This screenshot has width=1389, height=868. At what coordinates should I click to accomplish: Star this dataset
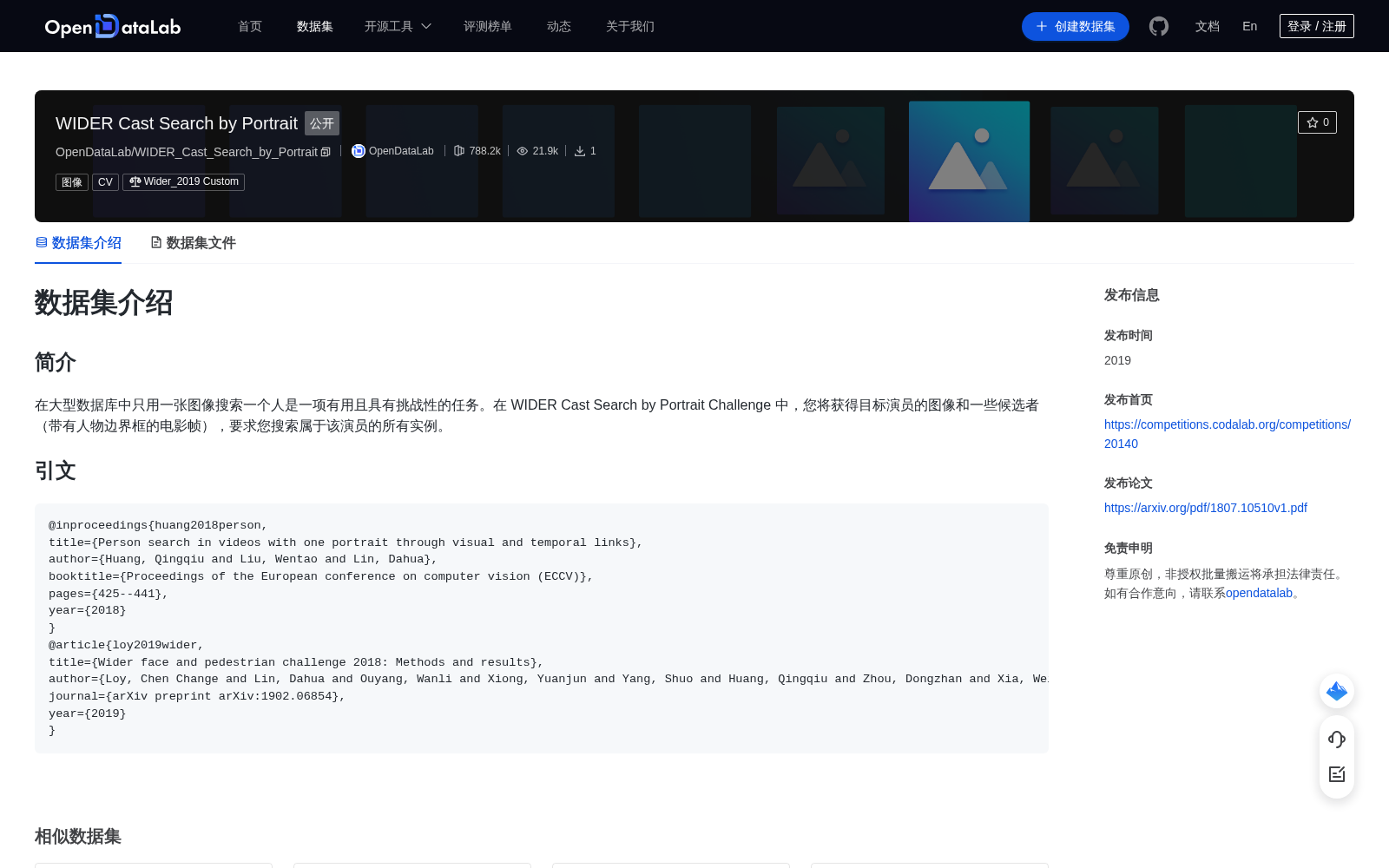tap(1317, 122)
